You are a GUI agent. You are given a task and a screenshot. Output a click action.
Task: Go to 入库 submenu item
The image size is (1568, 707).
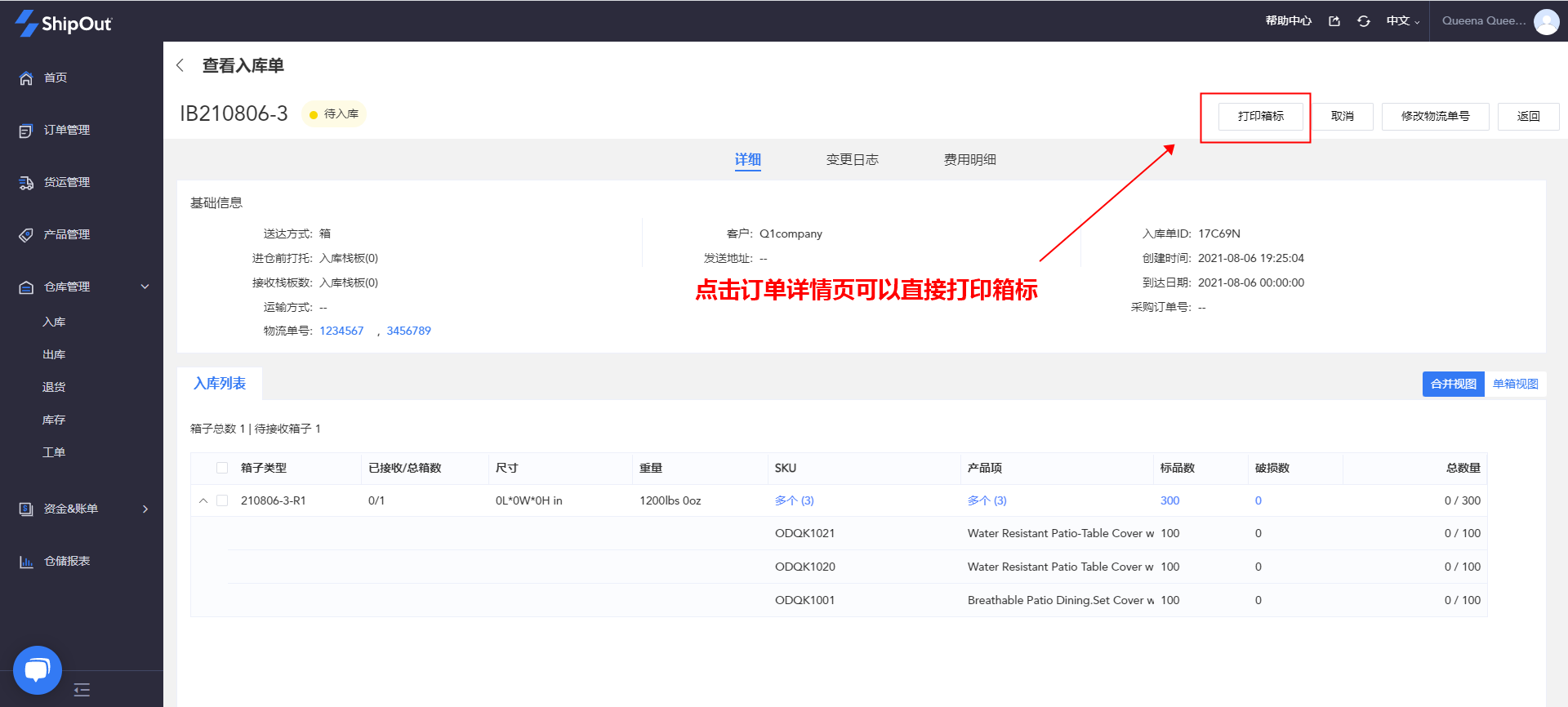point(54,322)
